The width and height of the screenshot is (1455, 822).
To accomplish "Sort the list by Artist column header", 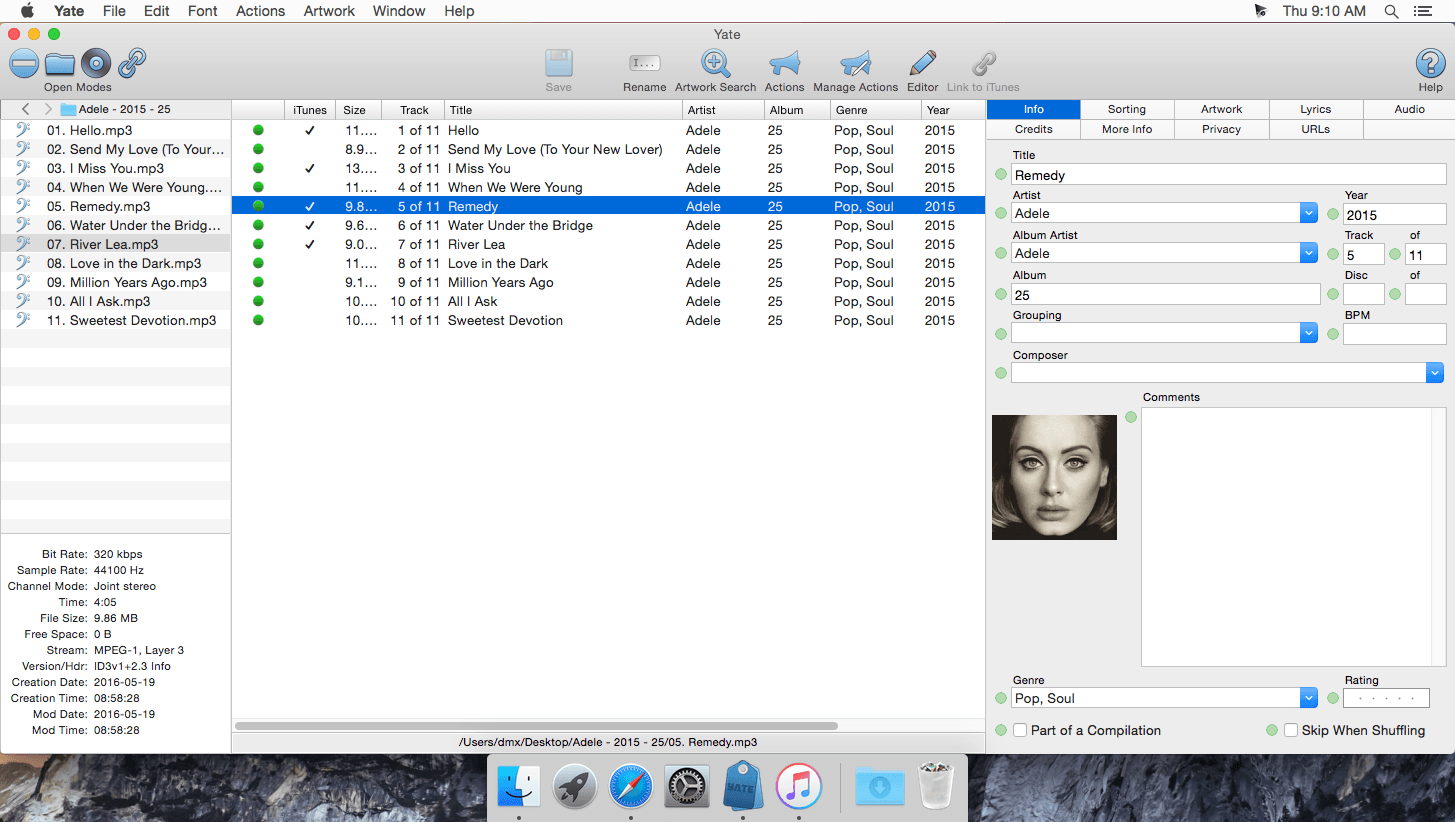I will pyautogui.click(x=723, y=110).
